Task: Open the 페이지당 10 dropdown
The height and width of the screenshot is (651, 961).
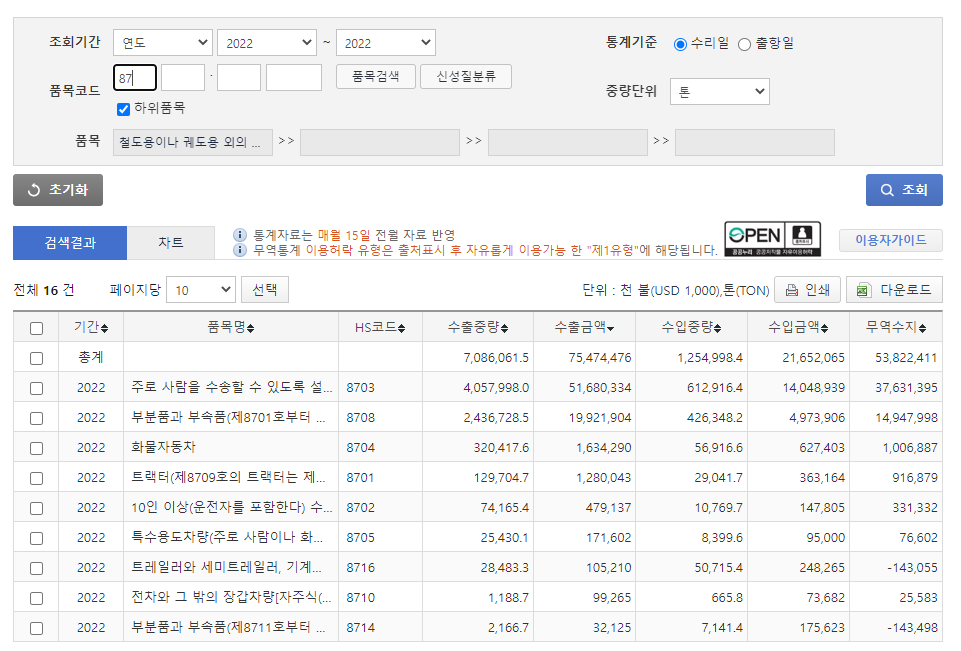Action: 201,289
